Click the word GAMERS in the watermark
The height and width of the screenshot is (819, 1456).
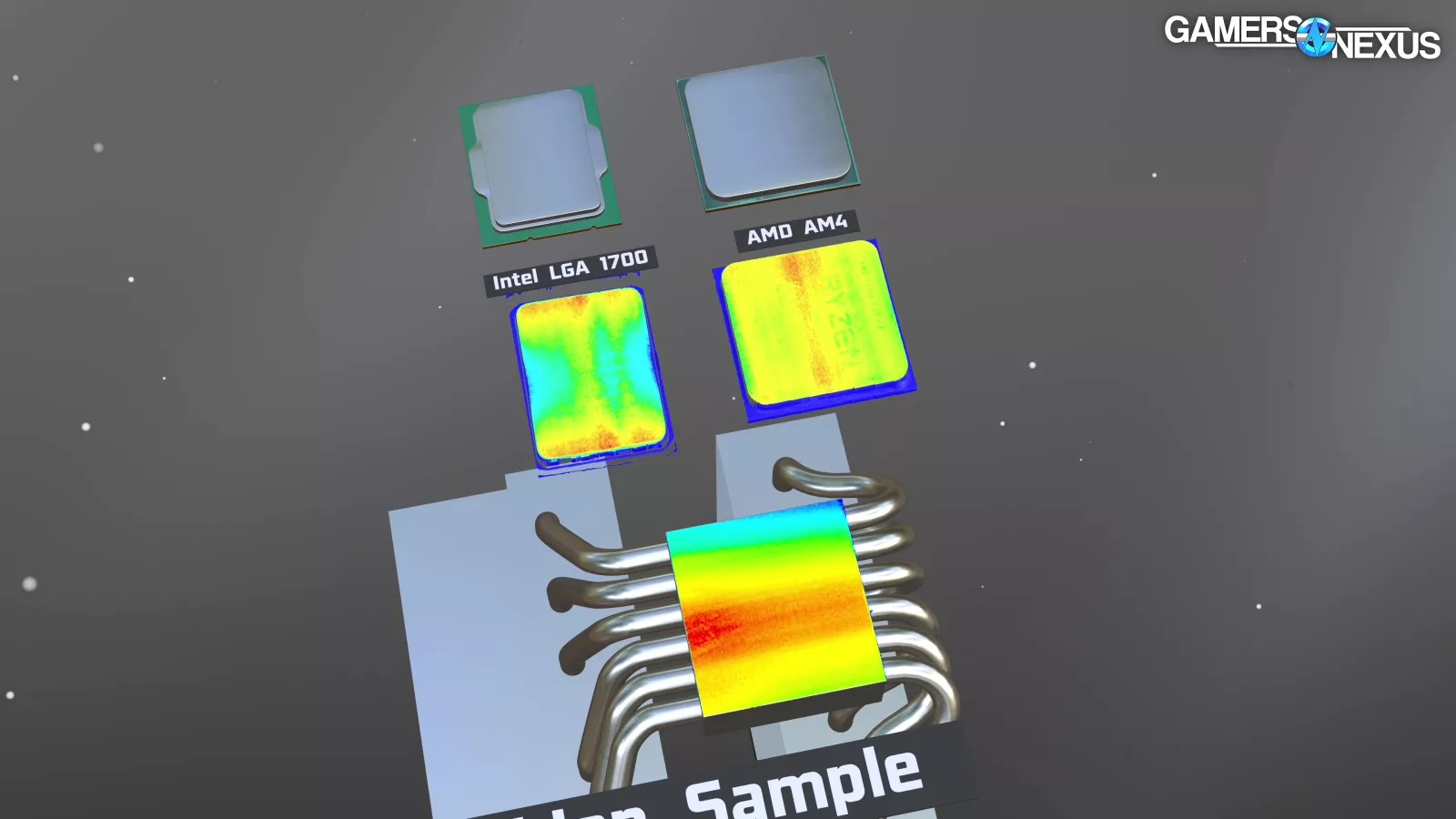click(1230, 31)
